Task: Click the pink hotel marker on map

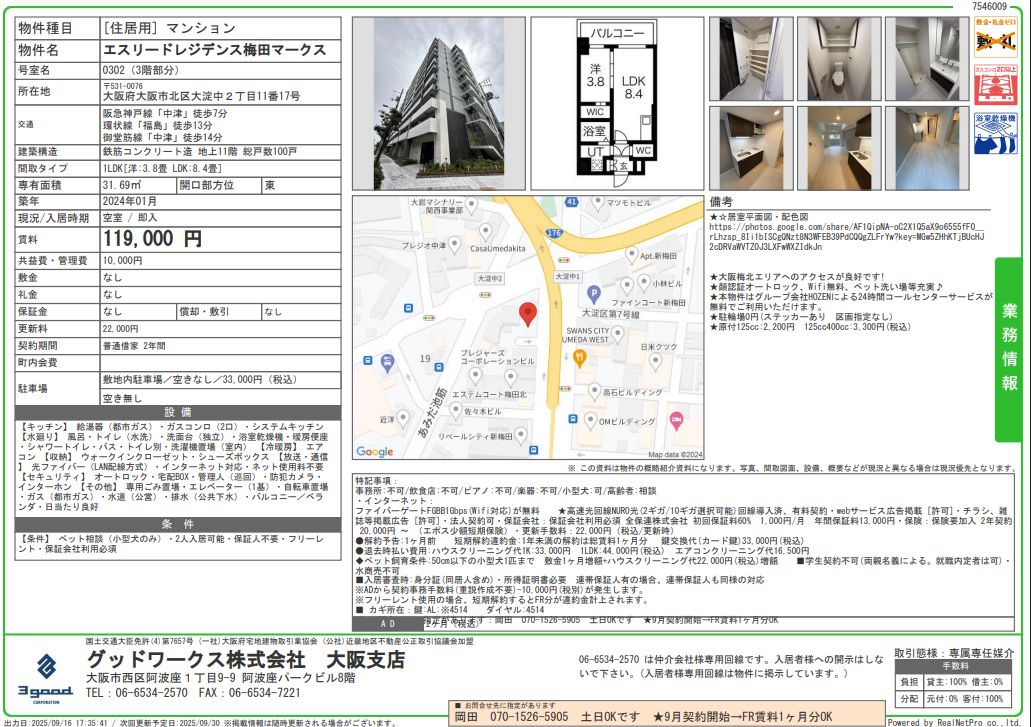Action: click(x=674, y=416)
